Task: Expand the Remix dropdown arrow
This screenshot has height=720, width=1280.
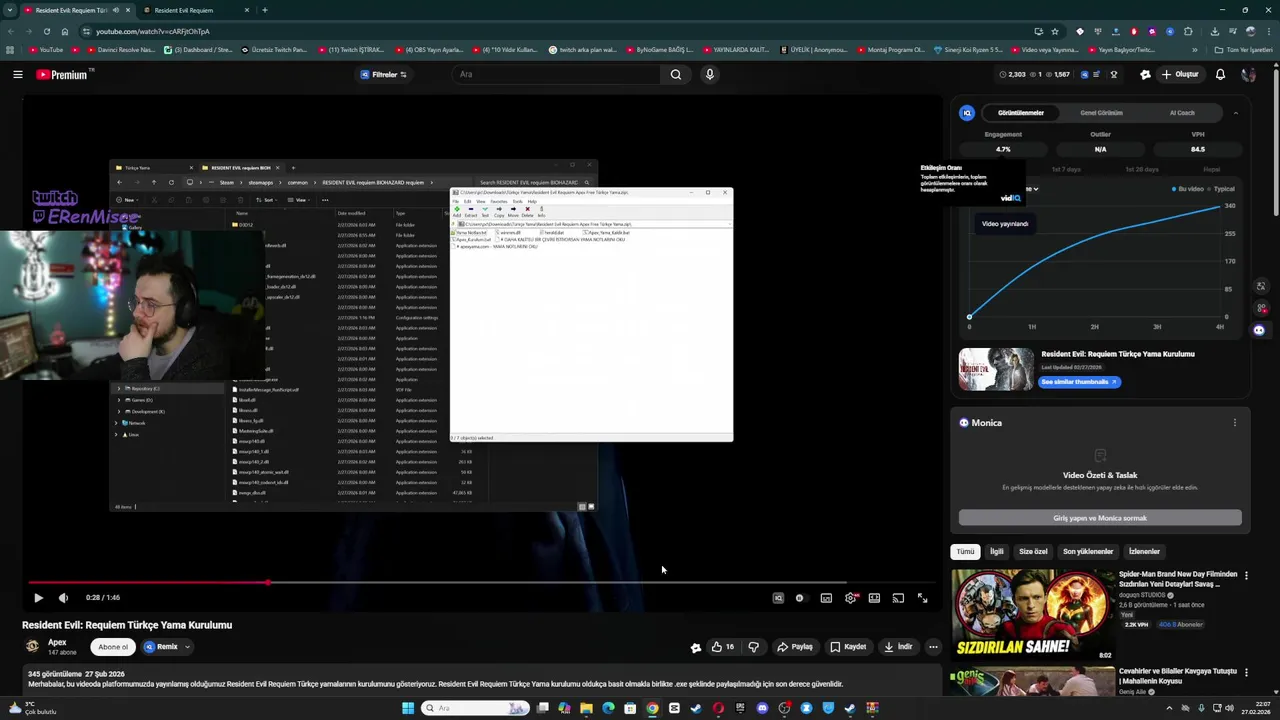Action: pyautogui.click(x=186, y=647)
